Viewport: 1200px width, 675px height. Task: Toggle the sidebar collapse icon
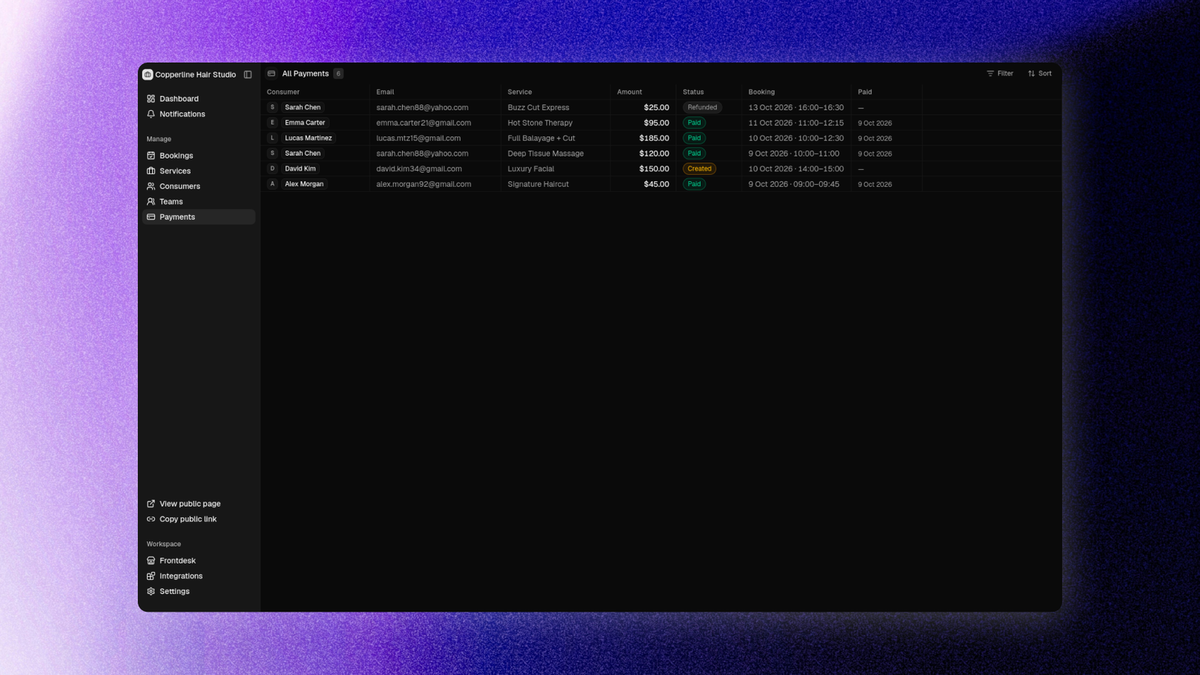[x=248, y=75]
